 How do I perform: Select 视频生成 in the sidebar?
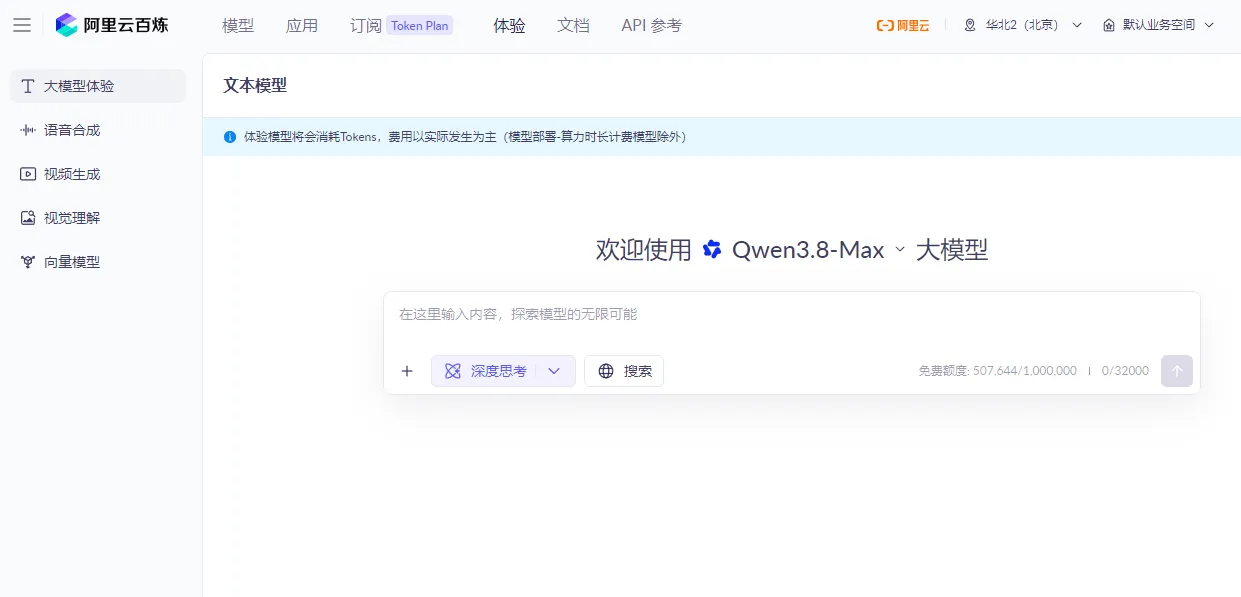pyautogui.click(x=98, y=174)
